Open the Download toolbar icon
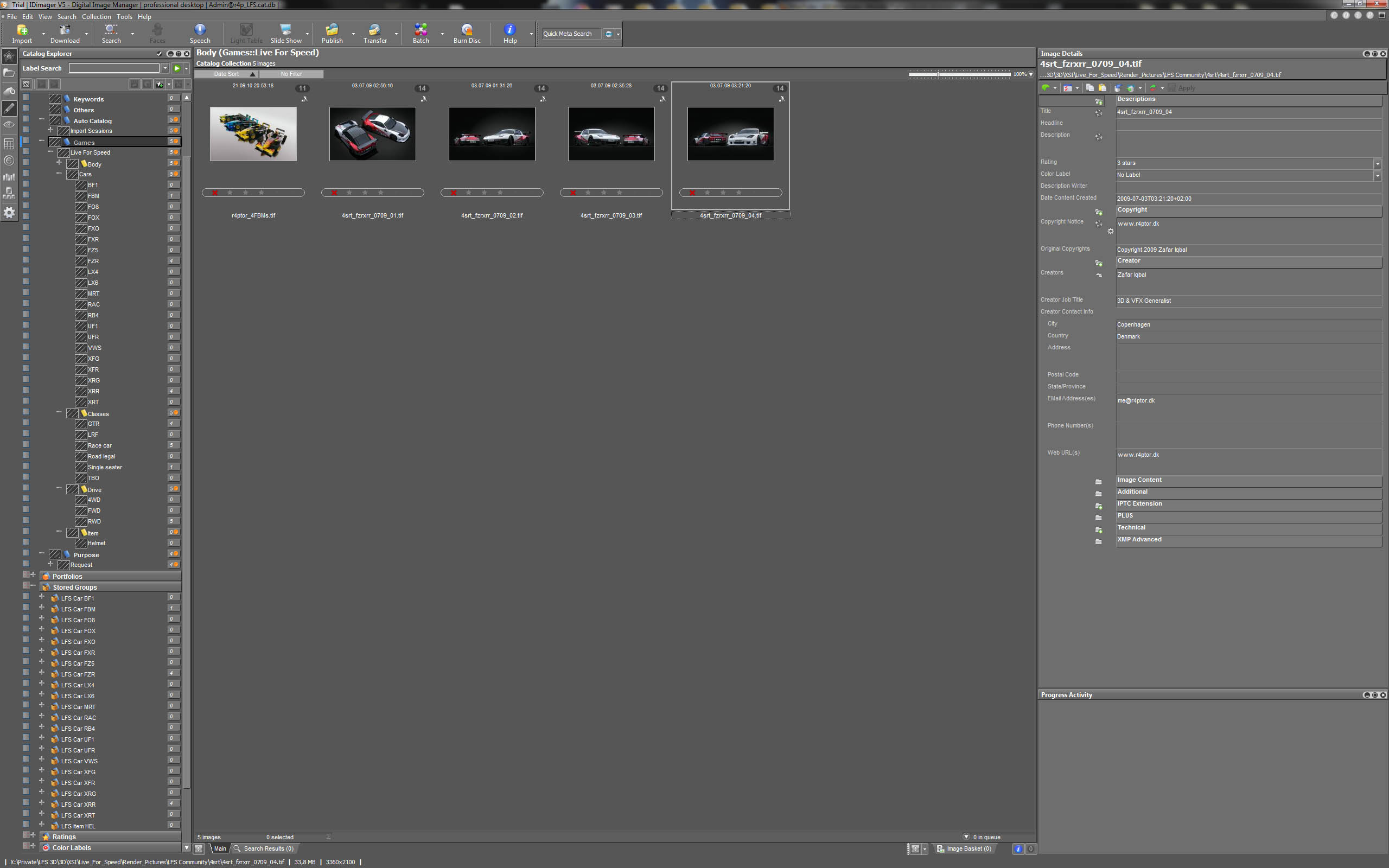This screenshot has width=1389, height=868. pyautogui.click(x=65, y=33)
